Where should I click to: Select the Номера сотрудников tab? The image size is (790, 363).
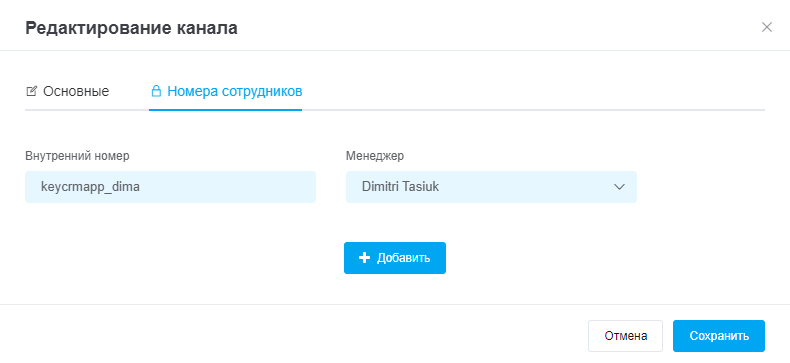coord(226,92)
